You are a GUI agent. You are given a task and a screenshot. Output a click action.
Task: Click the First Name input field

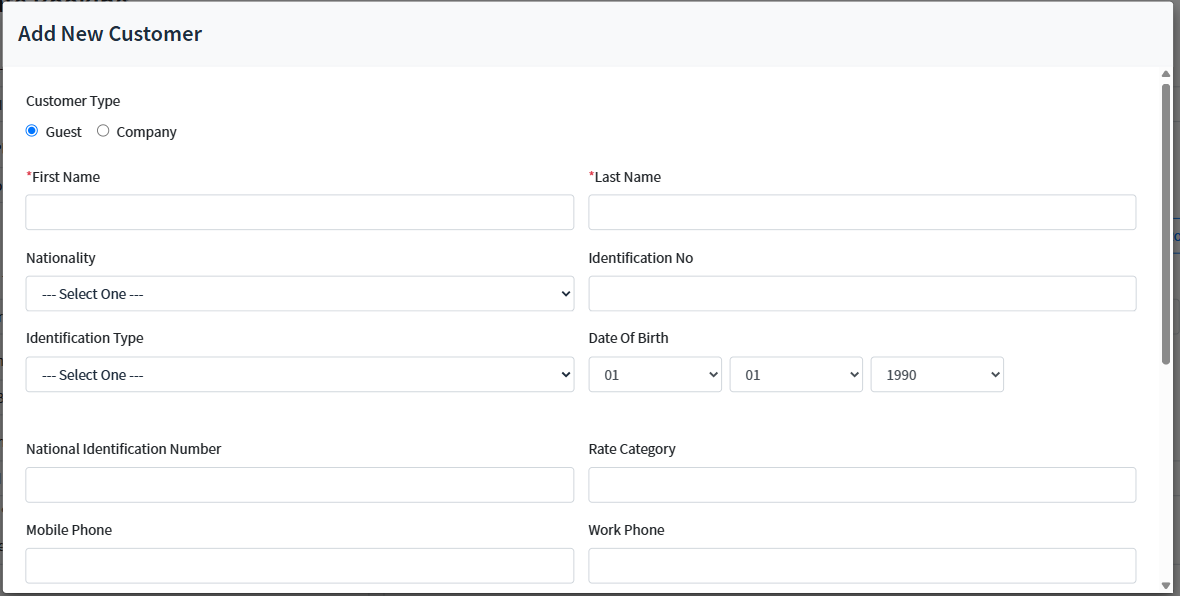tap(300, 212)
